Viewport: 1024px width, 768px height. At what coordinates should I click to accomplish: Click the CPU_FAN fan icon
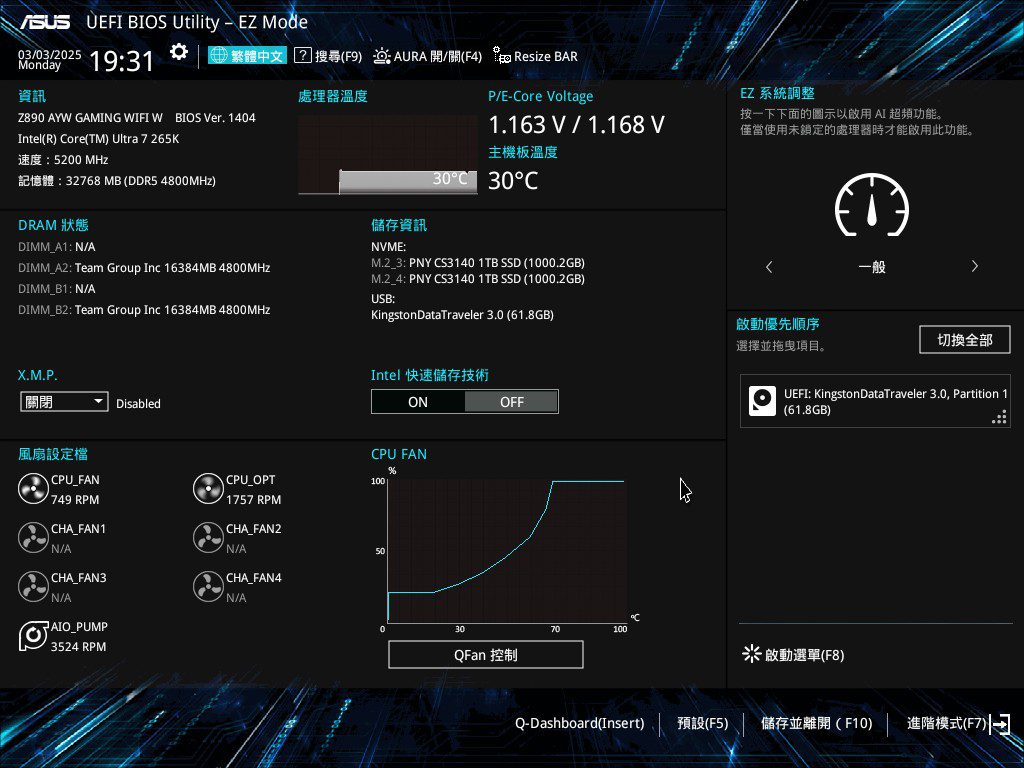click(x=33, y=489)
